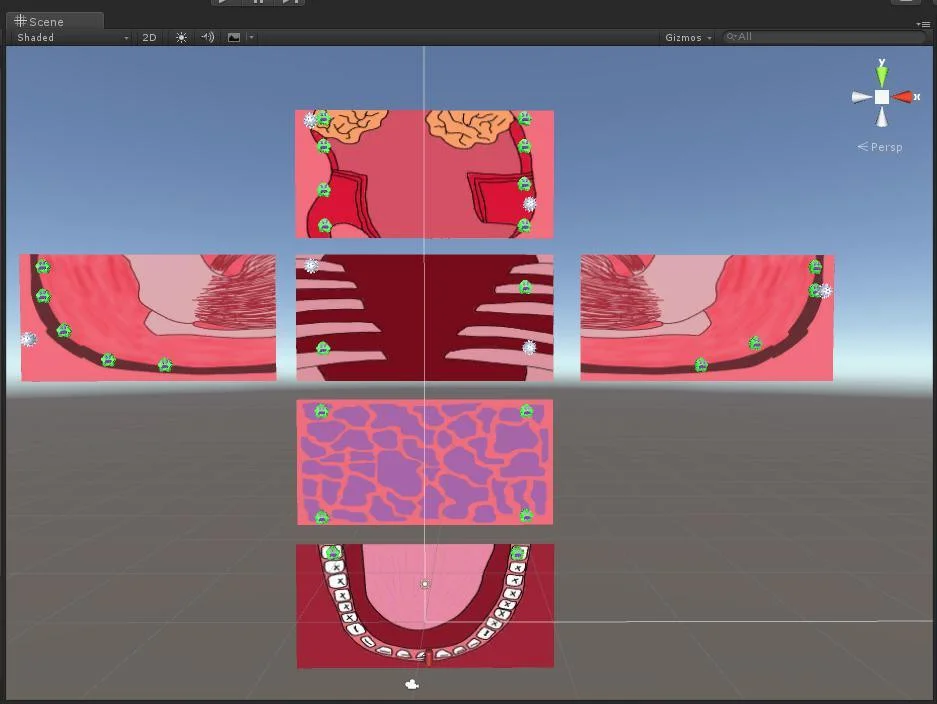Toggle scene audio with the speaker icon
The height and width of the screenshot is (704, 937).
(x=207, y=38)
